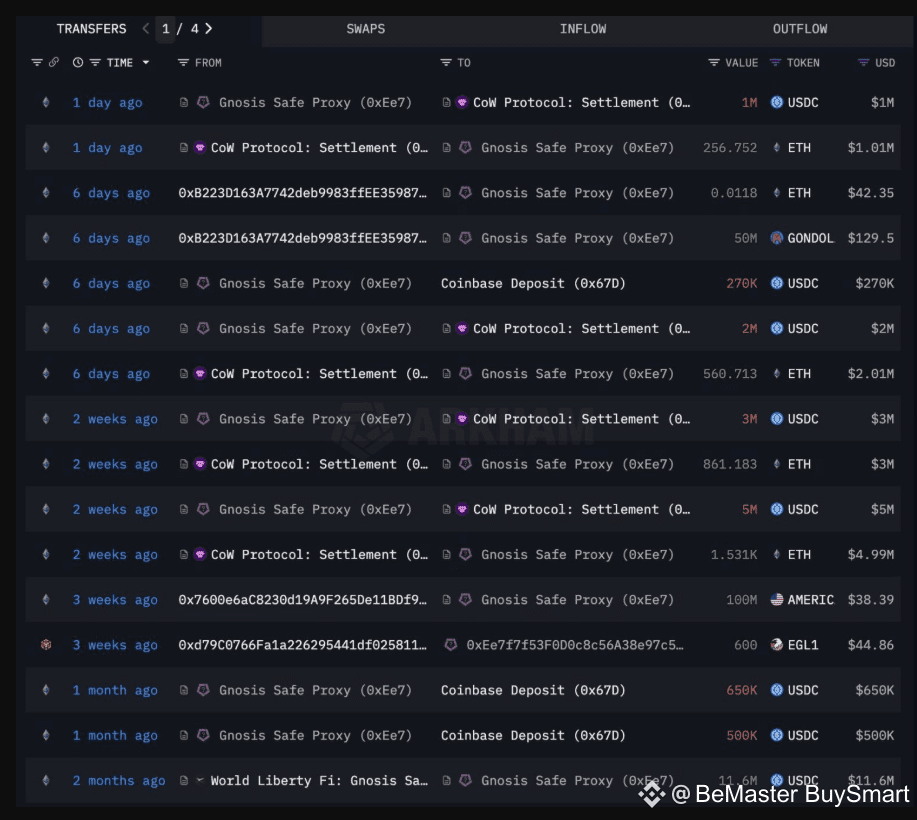917x820 pixels.
Task: Click the $1.01M USD amount
Action: (x=870, y=148)
